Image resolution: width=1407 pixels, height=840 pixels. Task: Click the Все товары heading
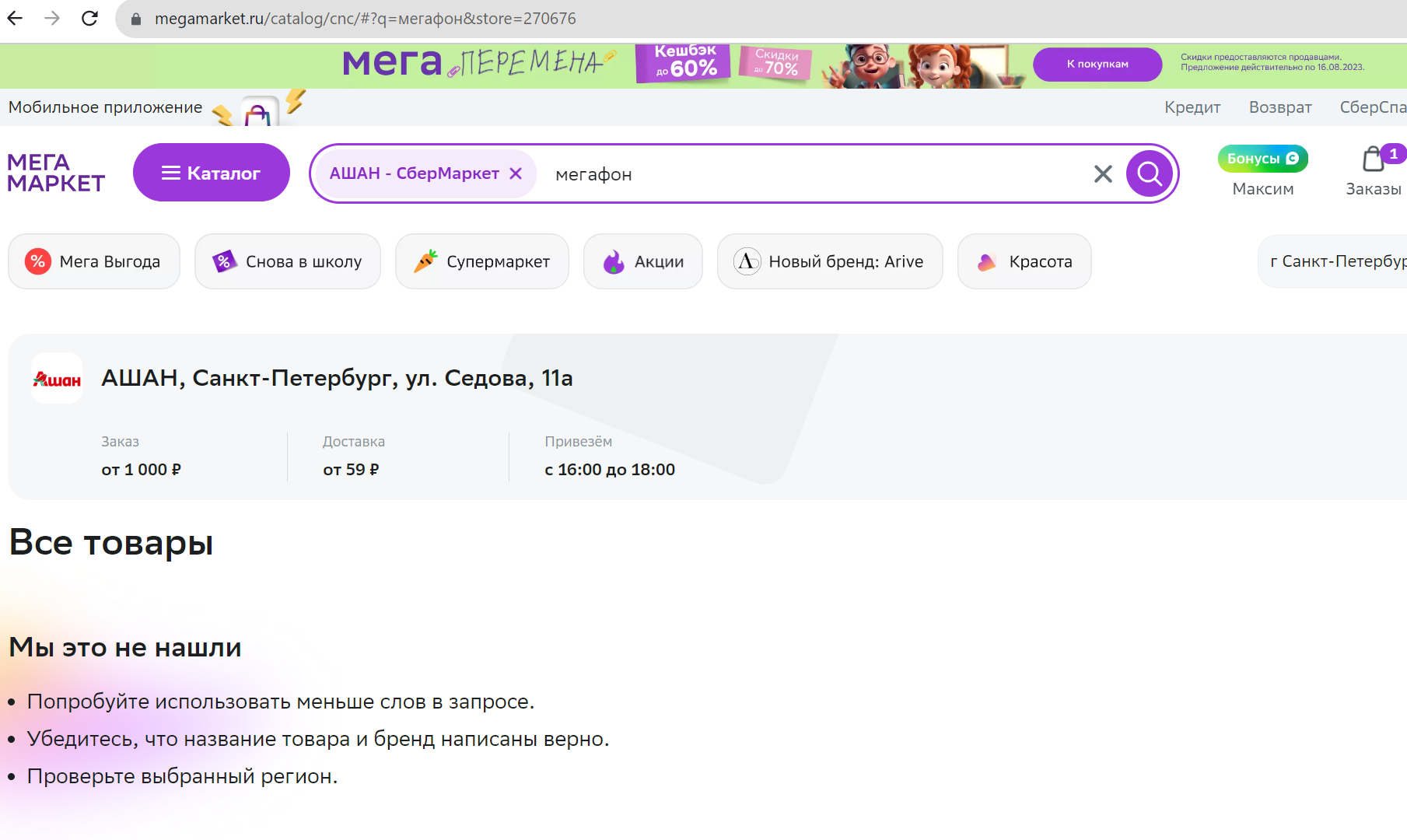coord(111,543)
